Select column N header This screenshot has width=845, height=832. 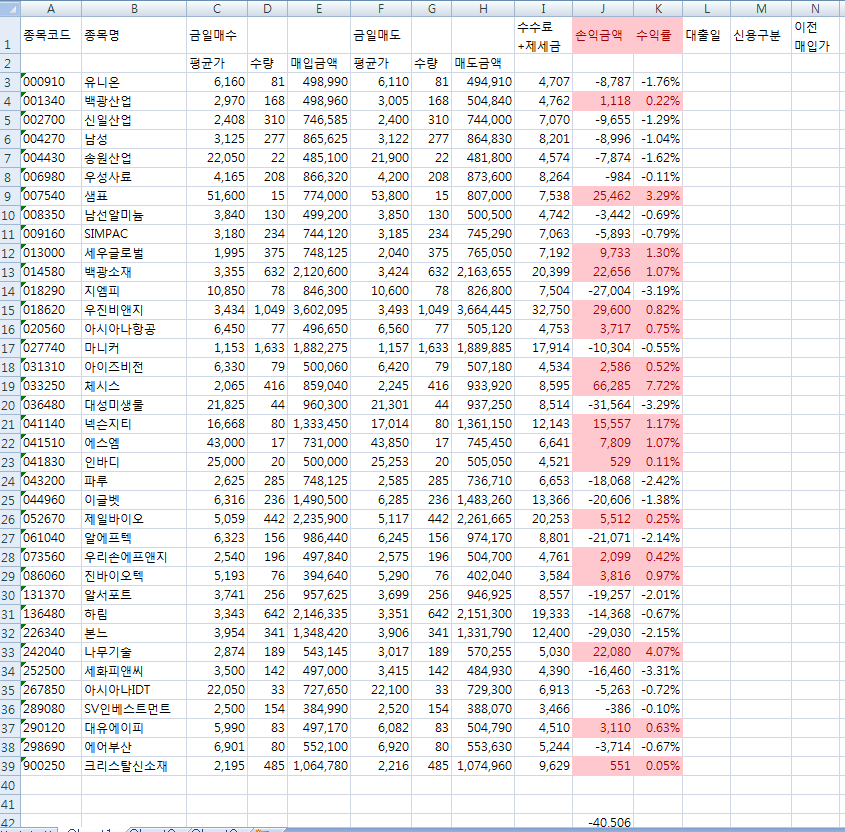[815, 8]
